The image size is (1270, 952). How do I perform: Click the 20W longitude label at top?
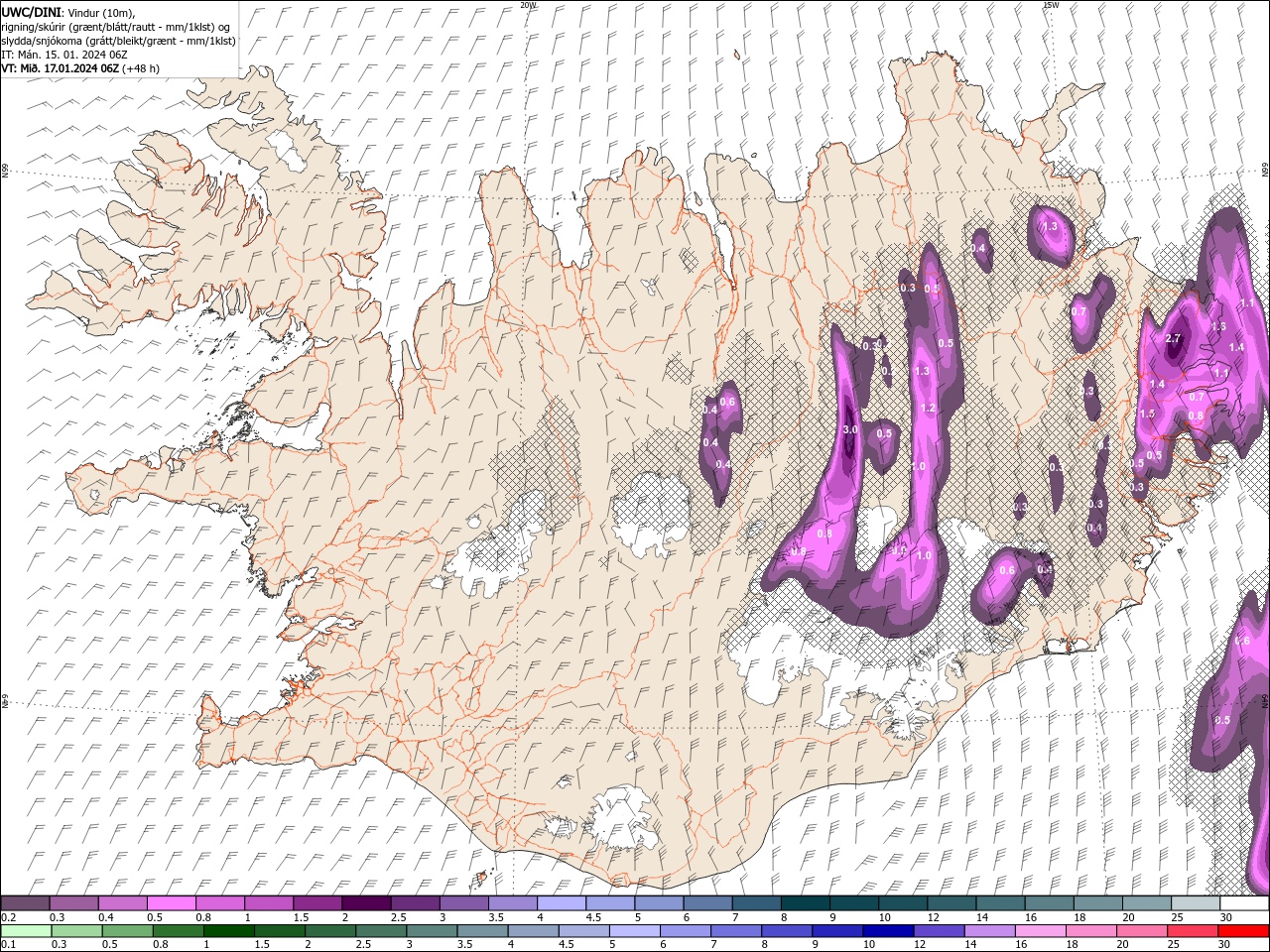[x=528, y=5]
